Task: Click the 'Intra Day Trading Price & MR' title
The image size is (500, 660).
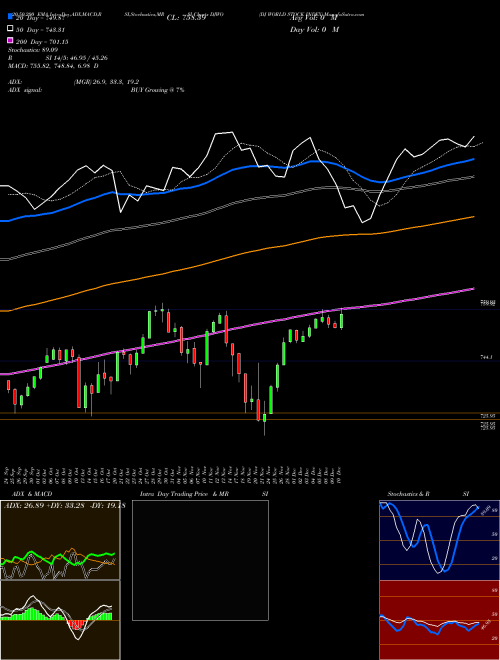Action: coord(184,494)
